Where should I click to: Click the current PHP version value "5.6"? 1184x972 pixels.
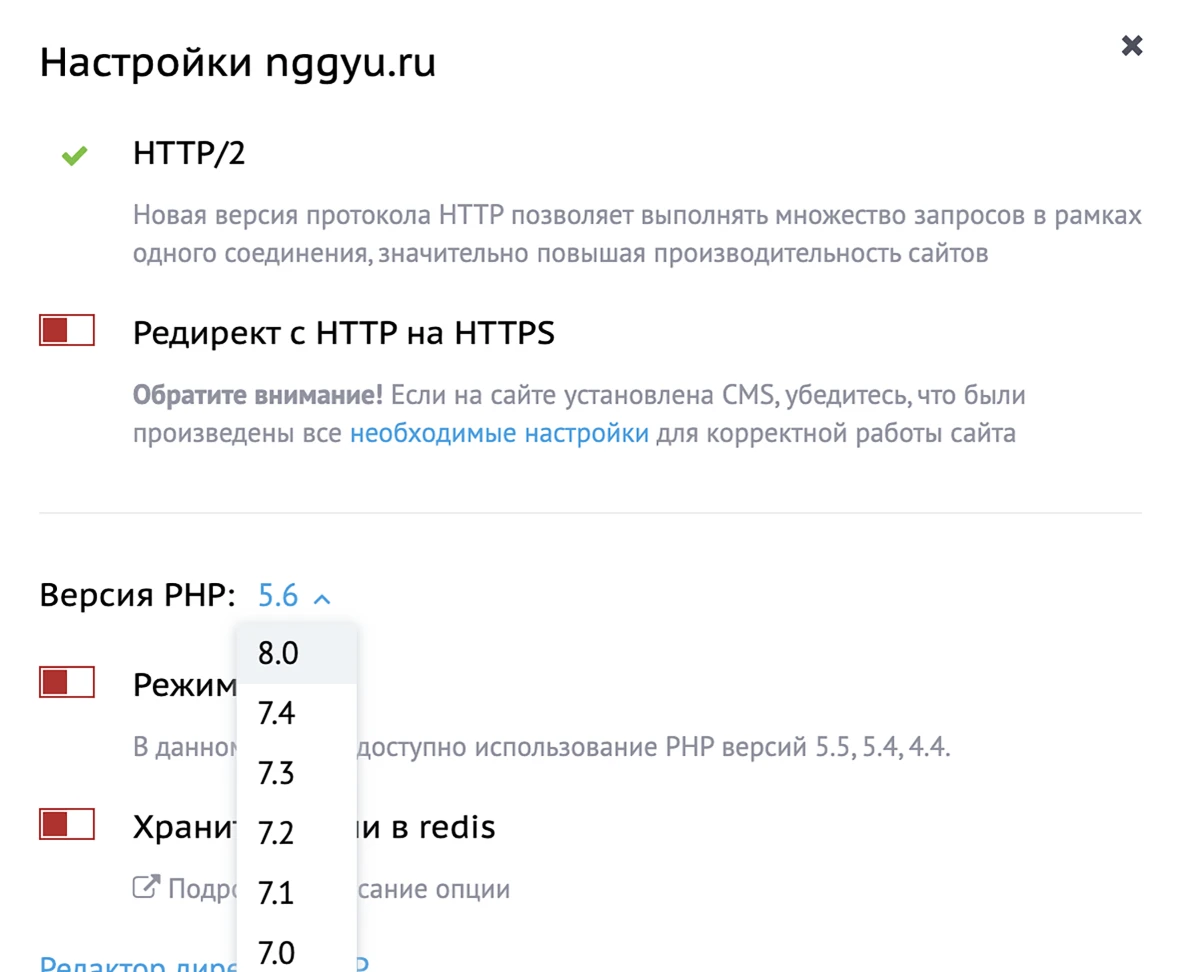click(276, 595)
